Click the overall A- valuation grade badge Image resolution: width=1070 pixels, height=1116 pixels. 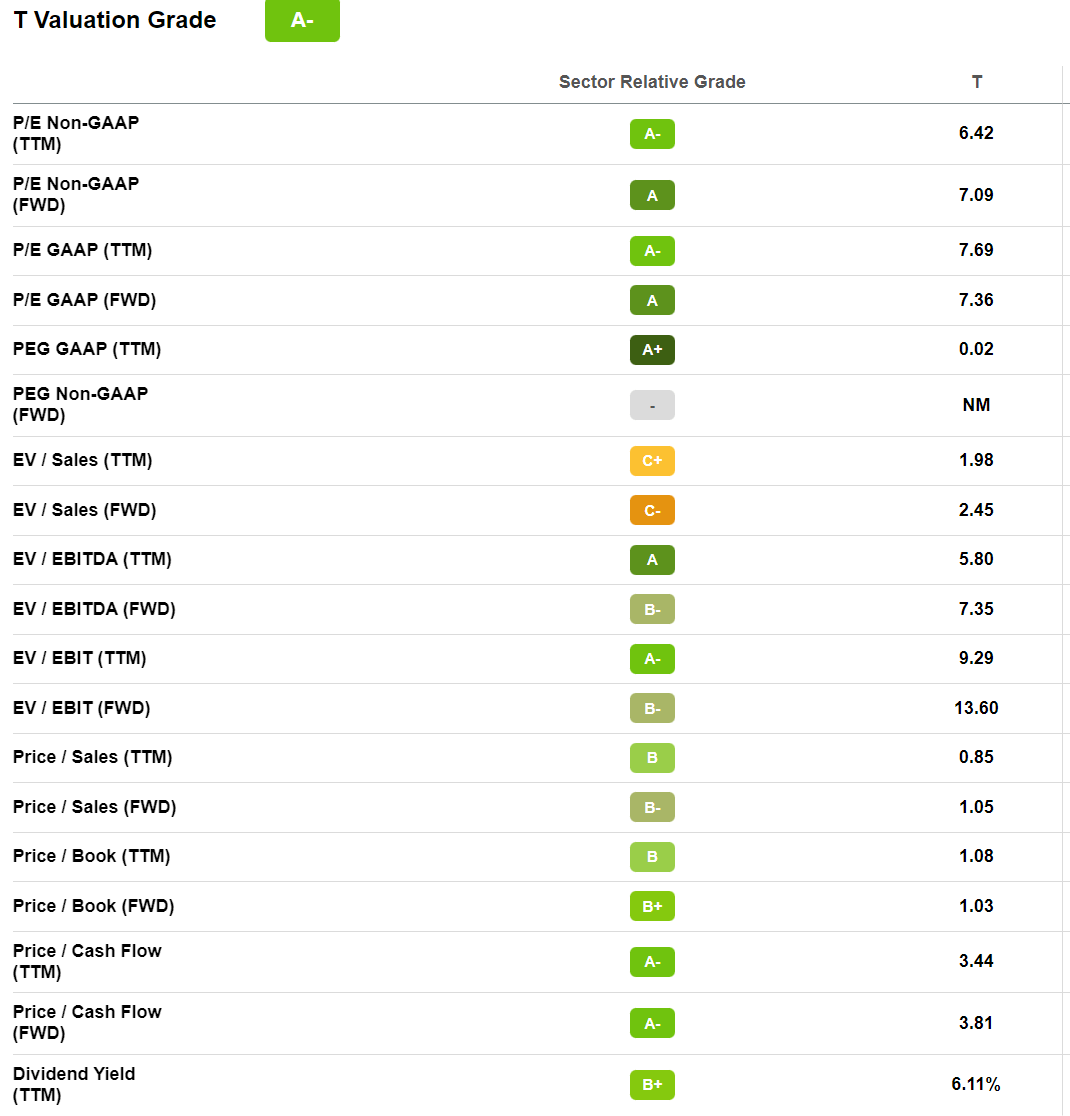pyautogui.click(x=302, y=20)
